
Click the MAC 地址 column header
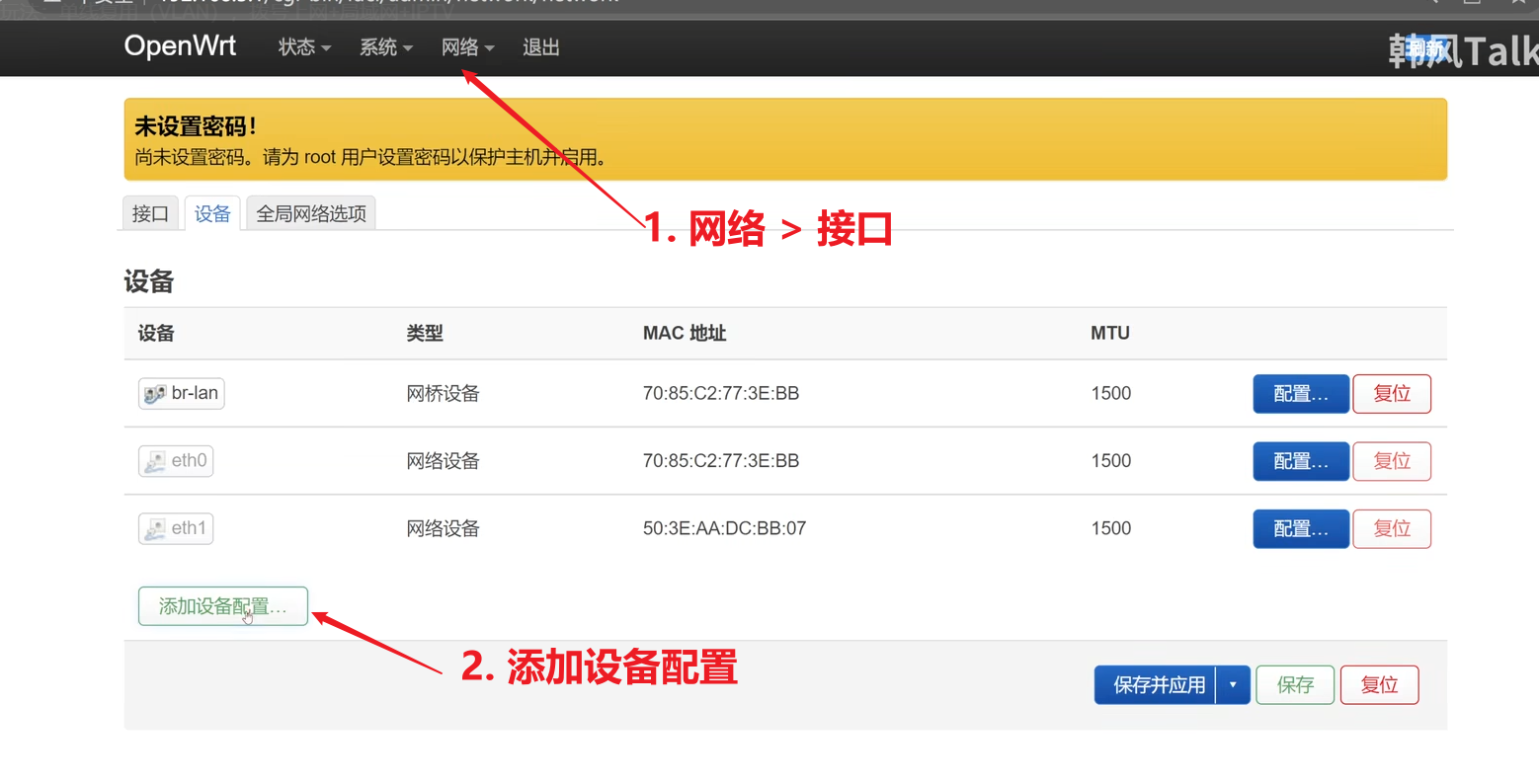pyautogui.click(x=685, y=334)
